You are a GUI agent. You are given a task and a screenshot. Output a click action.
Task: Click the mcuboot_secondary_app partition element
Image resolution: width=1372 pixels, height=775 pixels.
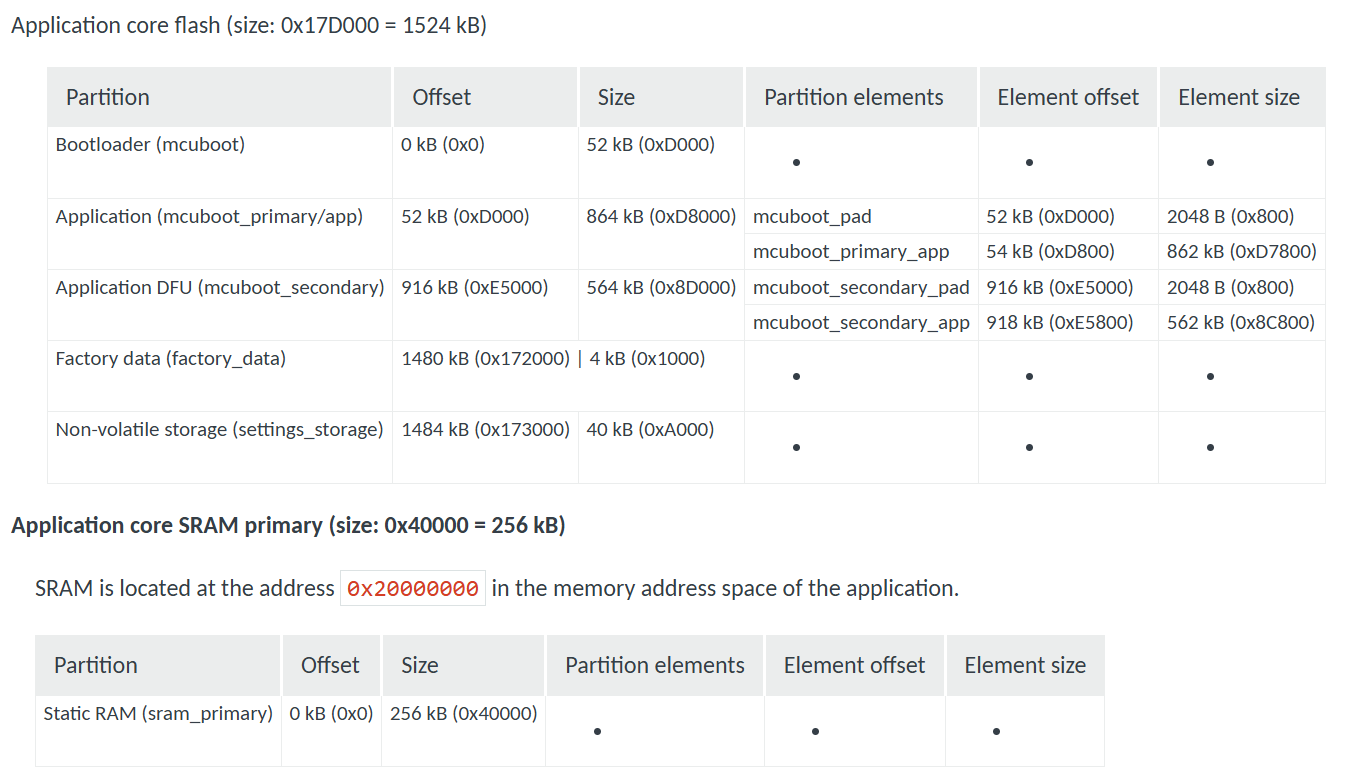(861, 323)
